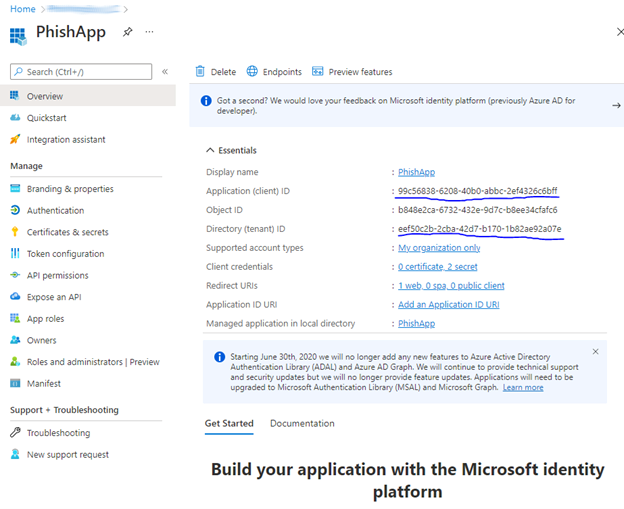The width and height of the screenshot is (624, 509).
Task: Open Expose an API page
Action: pyautogui.click(x=54, y=297)
